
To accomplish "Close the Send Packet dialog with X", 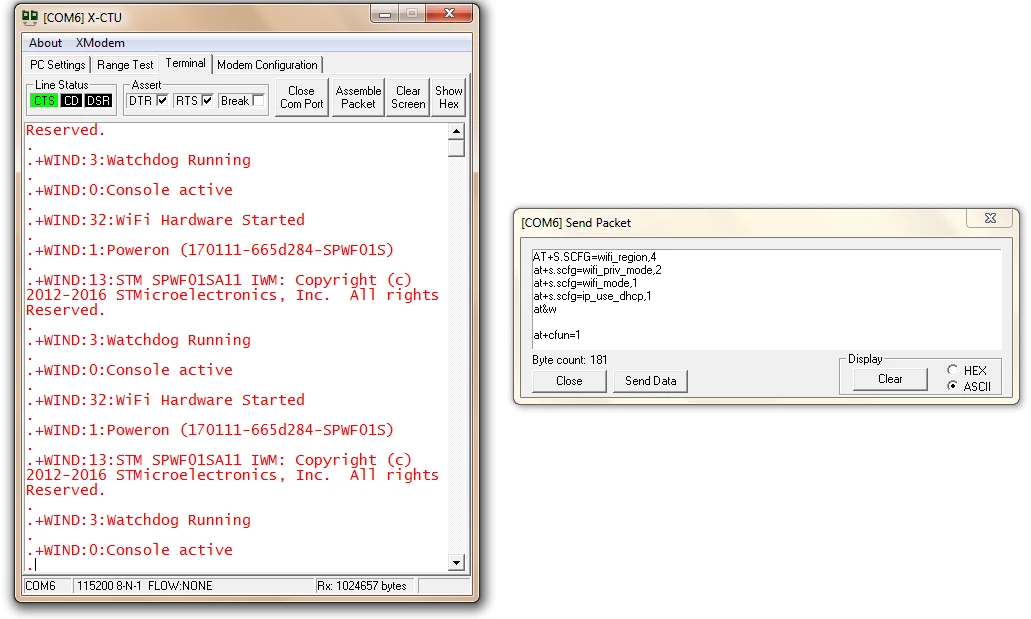I will point(990,218).
